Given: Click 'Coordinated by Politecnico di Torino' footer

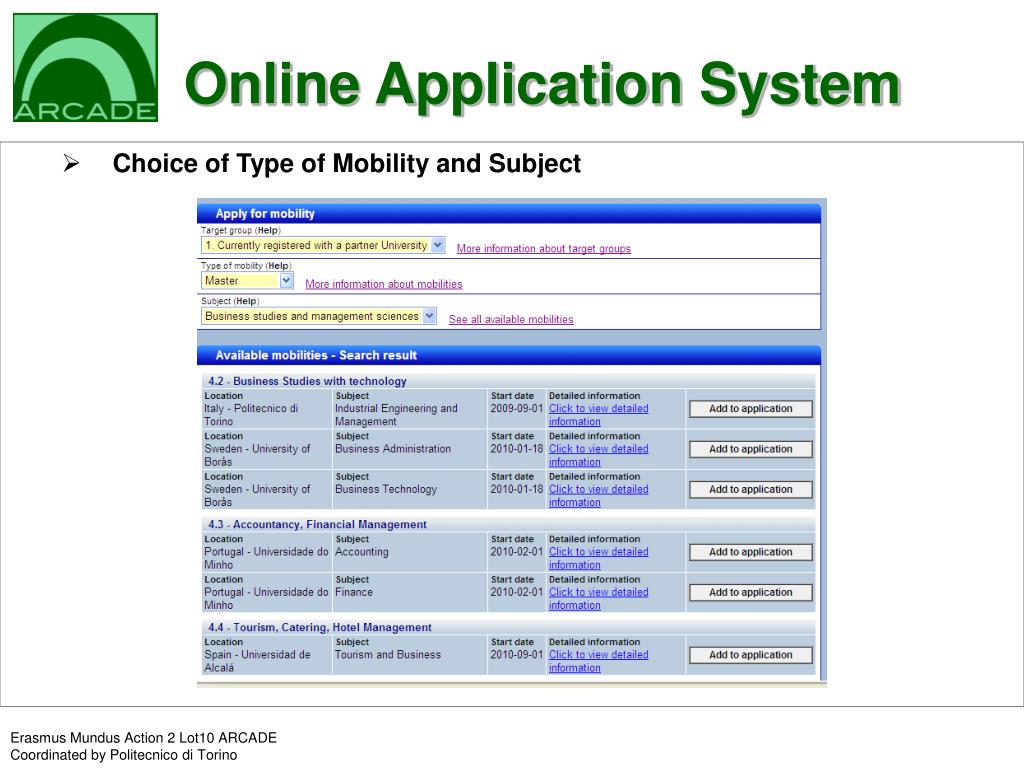Looking at the screenshot, I should click(123, 755).
